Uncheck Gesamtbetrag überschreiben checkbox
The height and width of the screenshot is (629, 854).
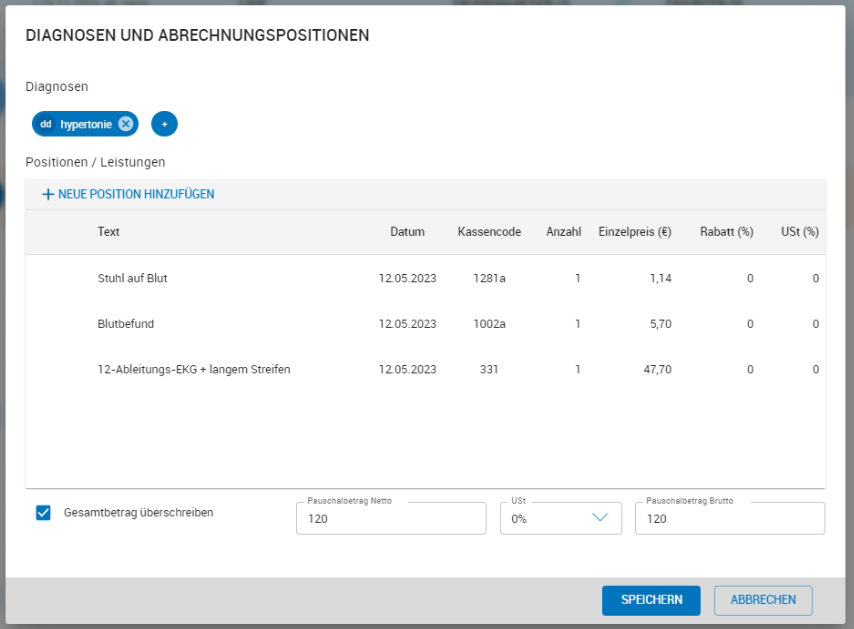(43, 513)
